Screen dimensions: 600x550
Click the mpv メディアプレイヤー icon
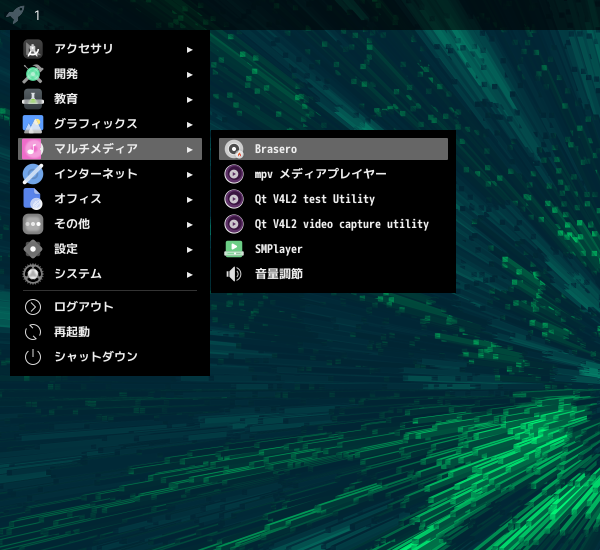click(234, 174)
